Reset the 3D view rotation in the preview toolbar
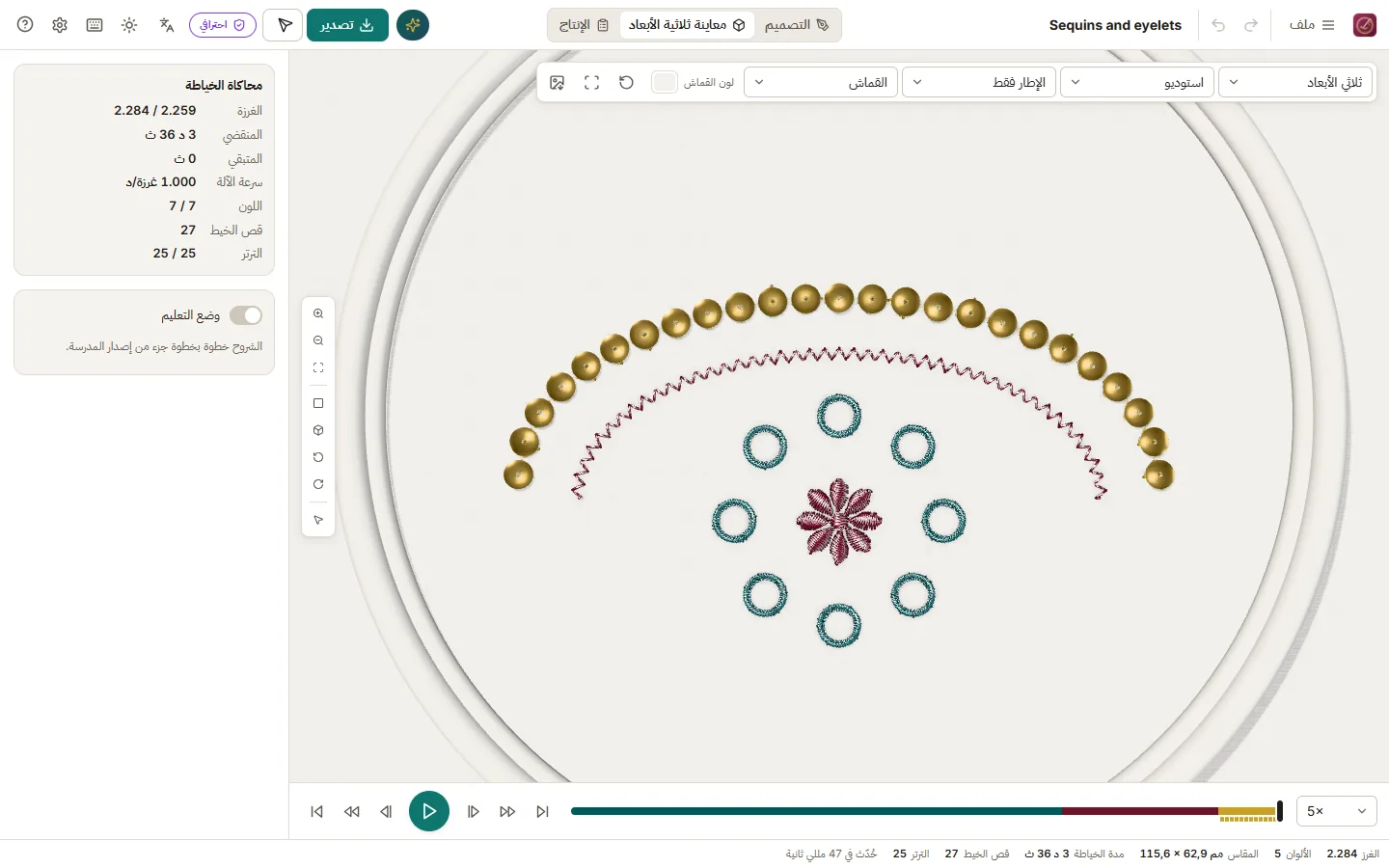This screenshot has width=1389, height=868. pyautogui.click(x=626, y=82)
